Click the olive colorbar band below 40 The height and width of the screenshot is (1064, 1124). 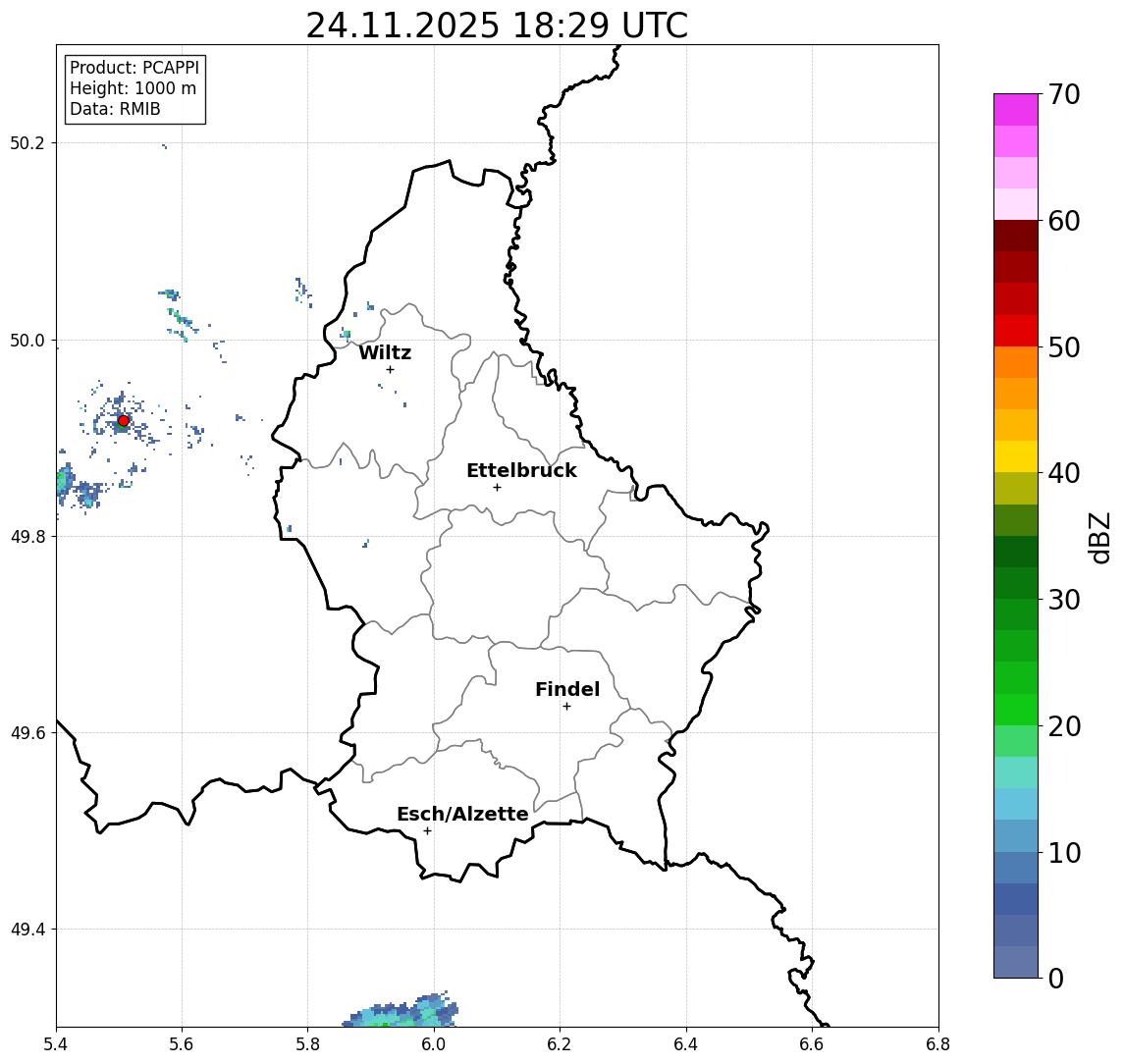click(x=1016, y=488)
